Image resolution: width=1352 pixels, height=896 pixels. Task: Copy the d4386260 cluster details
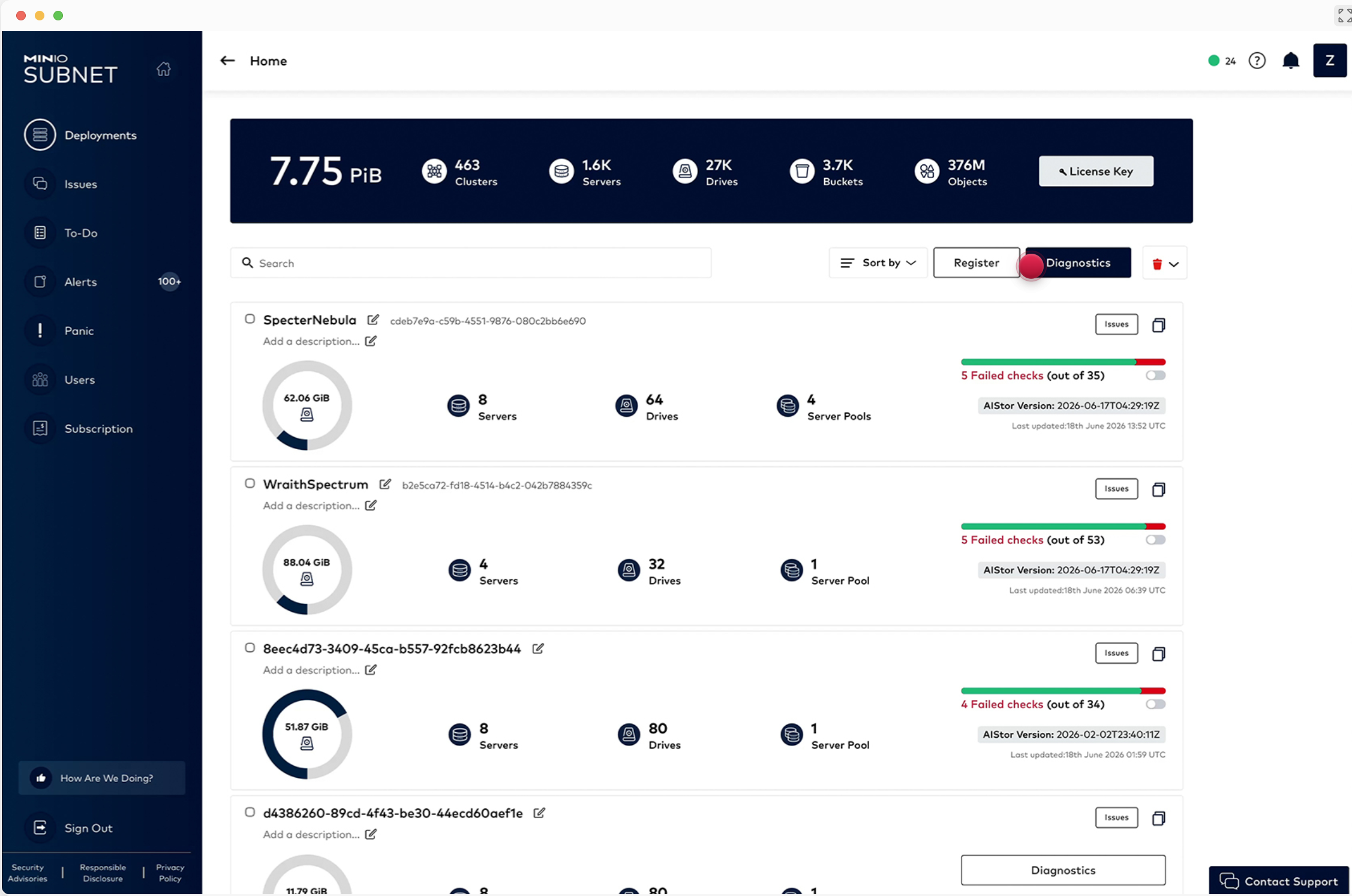(x=1158, y=817)
